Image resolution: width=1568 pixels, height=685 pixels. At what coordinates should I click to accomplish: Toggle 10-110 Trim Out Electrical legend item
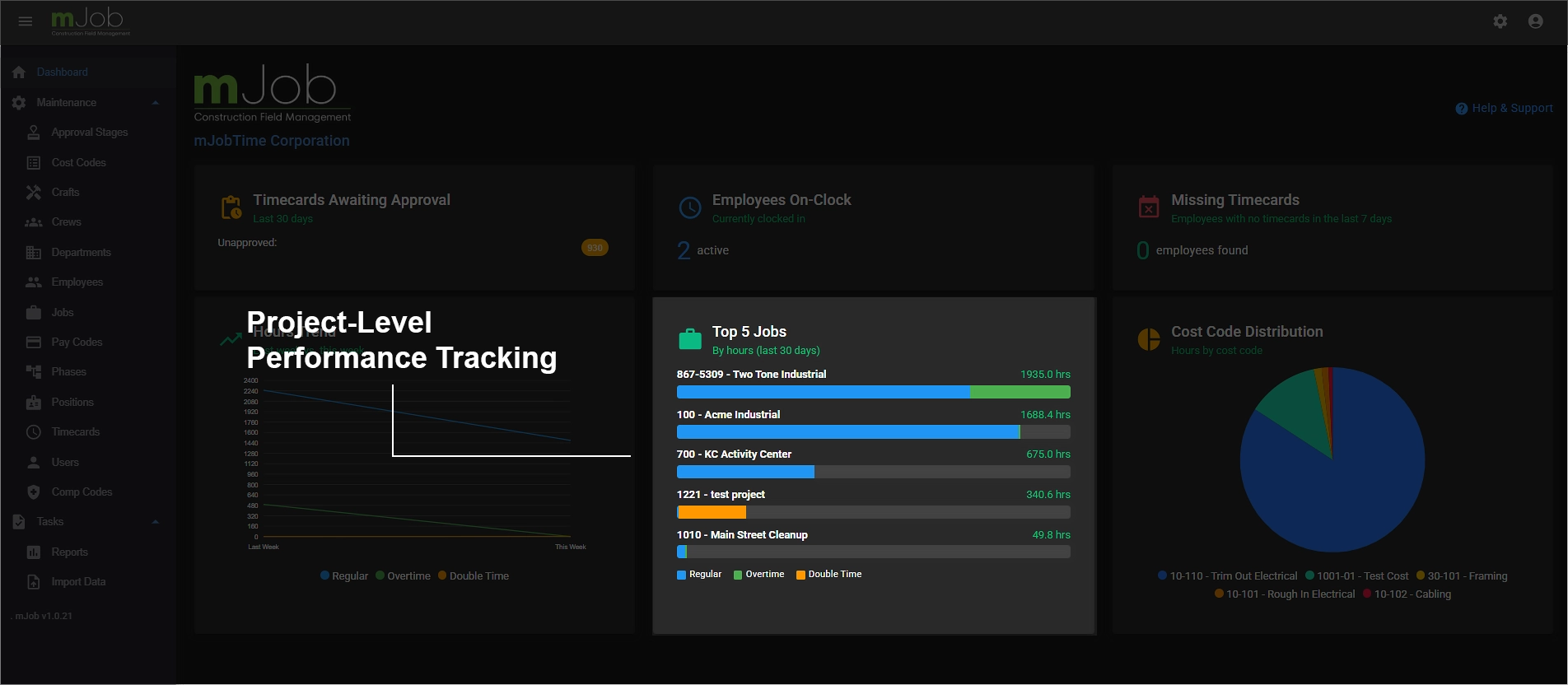(x=1228, y=576)
